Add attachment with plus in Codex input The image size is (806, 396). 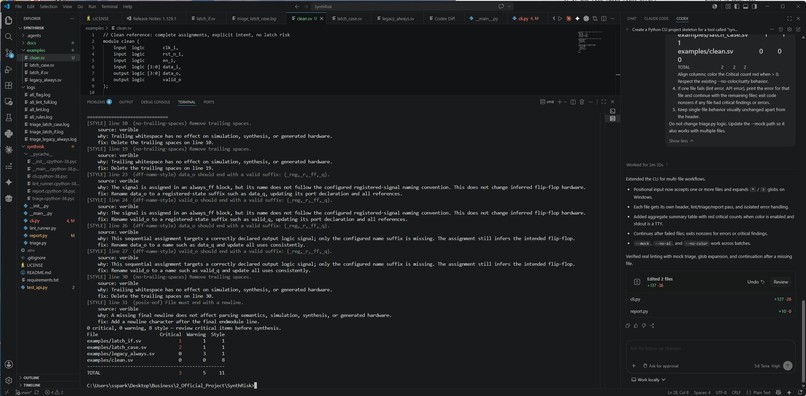tap(634, 366)
